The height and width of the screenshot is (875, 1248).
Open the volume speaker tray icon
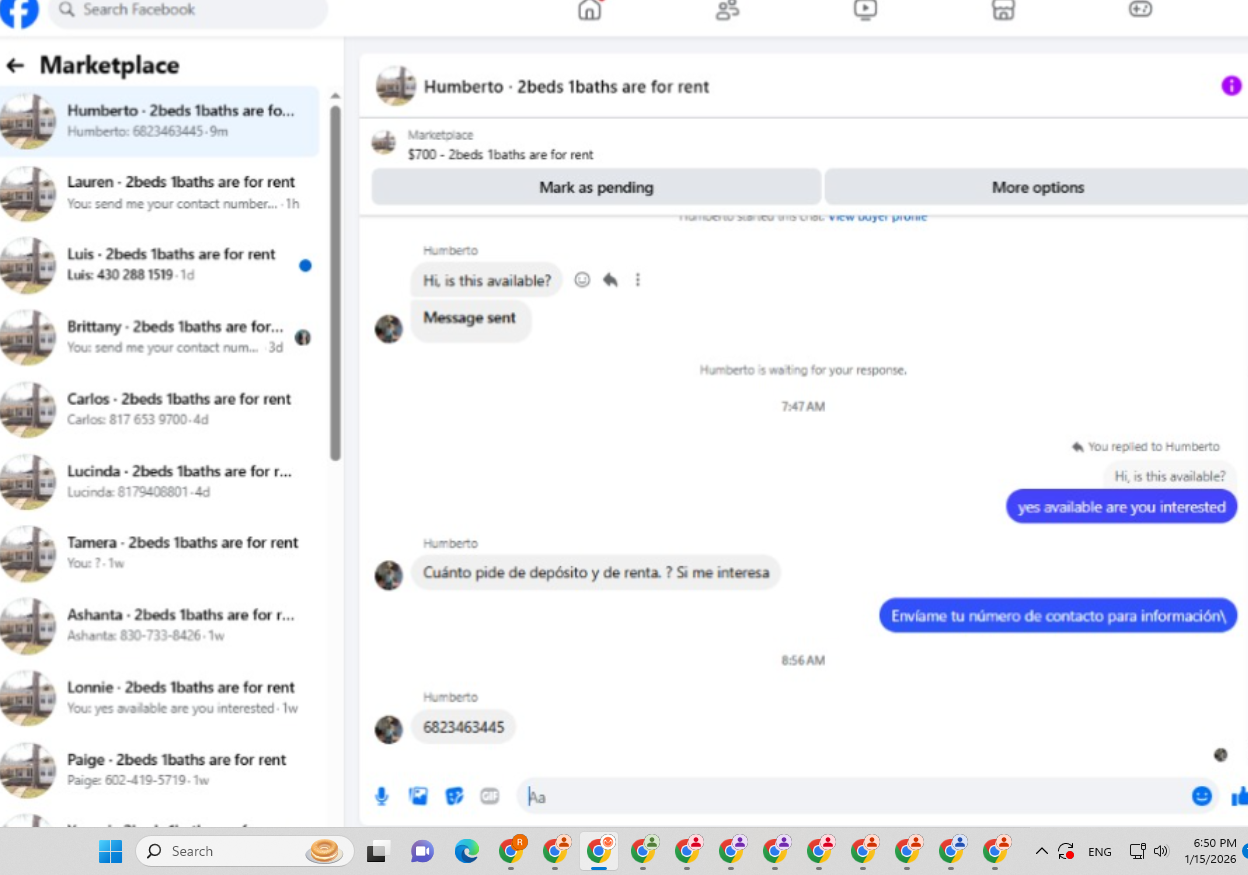[1161, 851]
